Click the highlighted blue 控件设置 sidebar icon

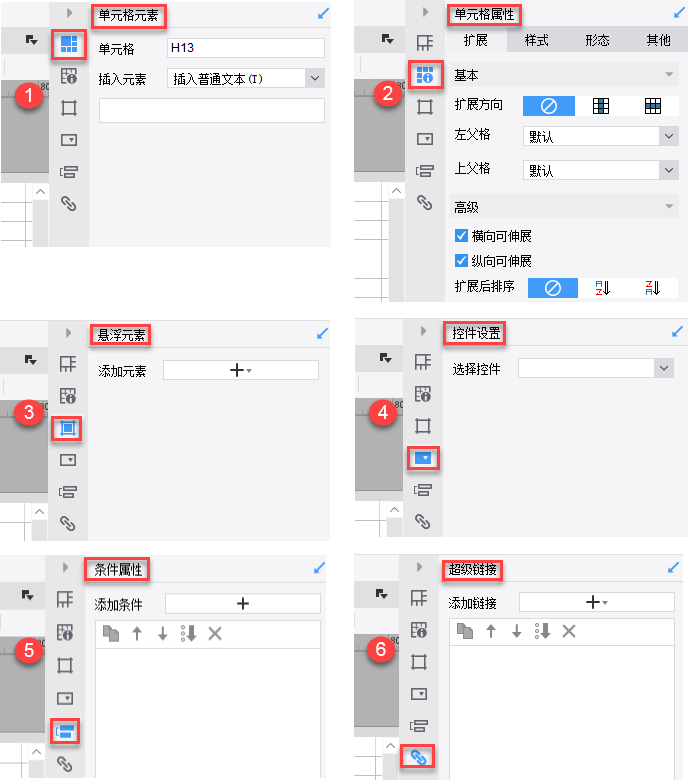(x=423, y=458)
